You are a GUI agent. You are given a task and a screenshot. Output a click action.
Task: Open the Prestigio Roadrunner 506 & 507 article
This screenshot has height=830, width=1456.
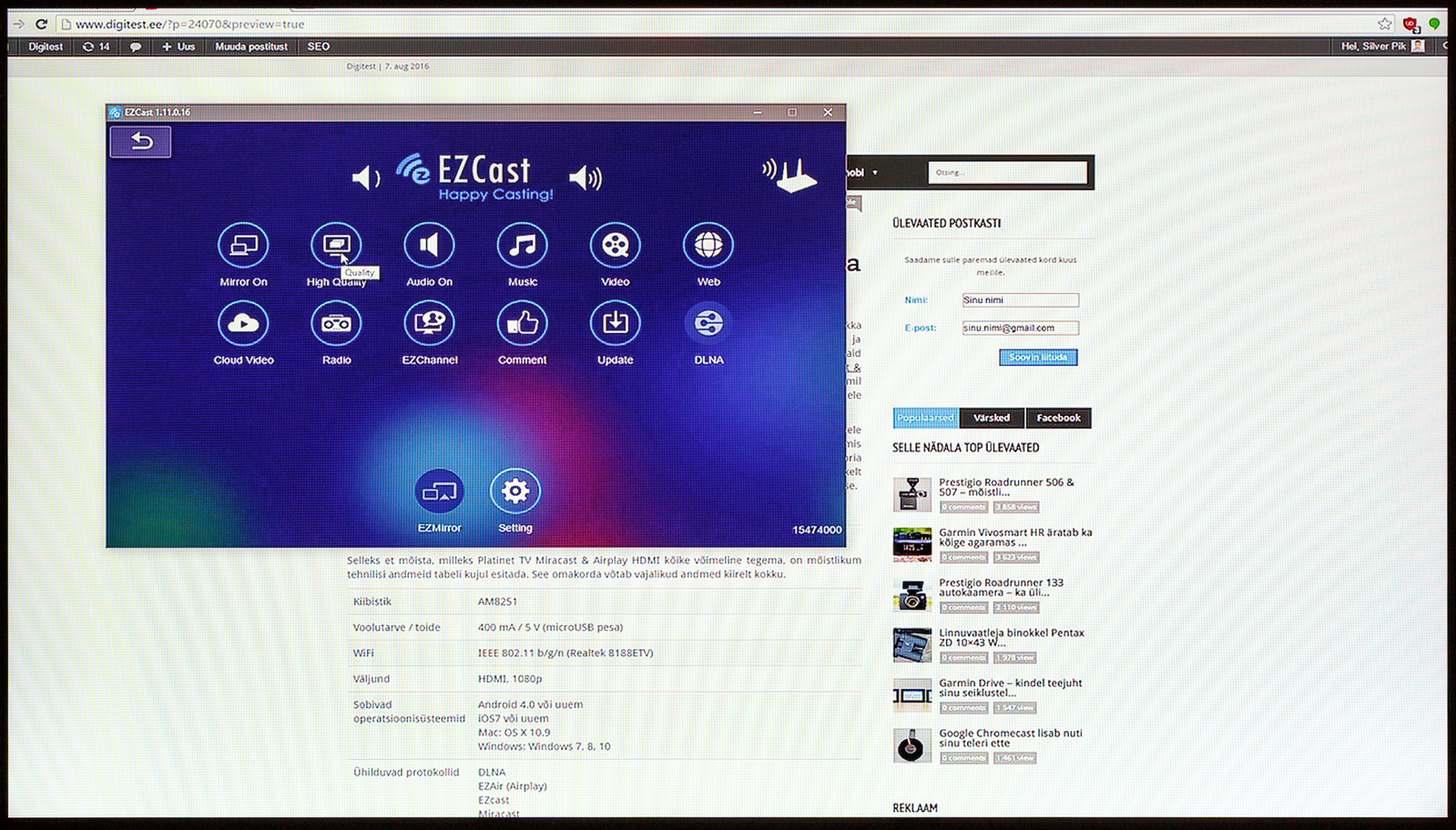(x=1006, y=487)
